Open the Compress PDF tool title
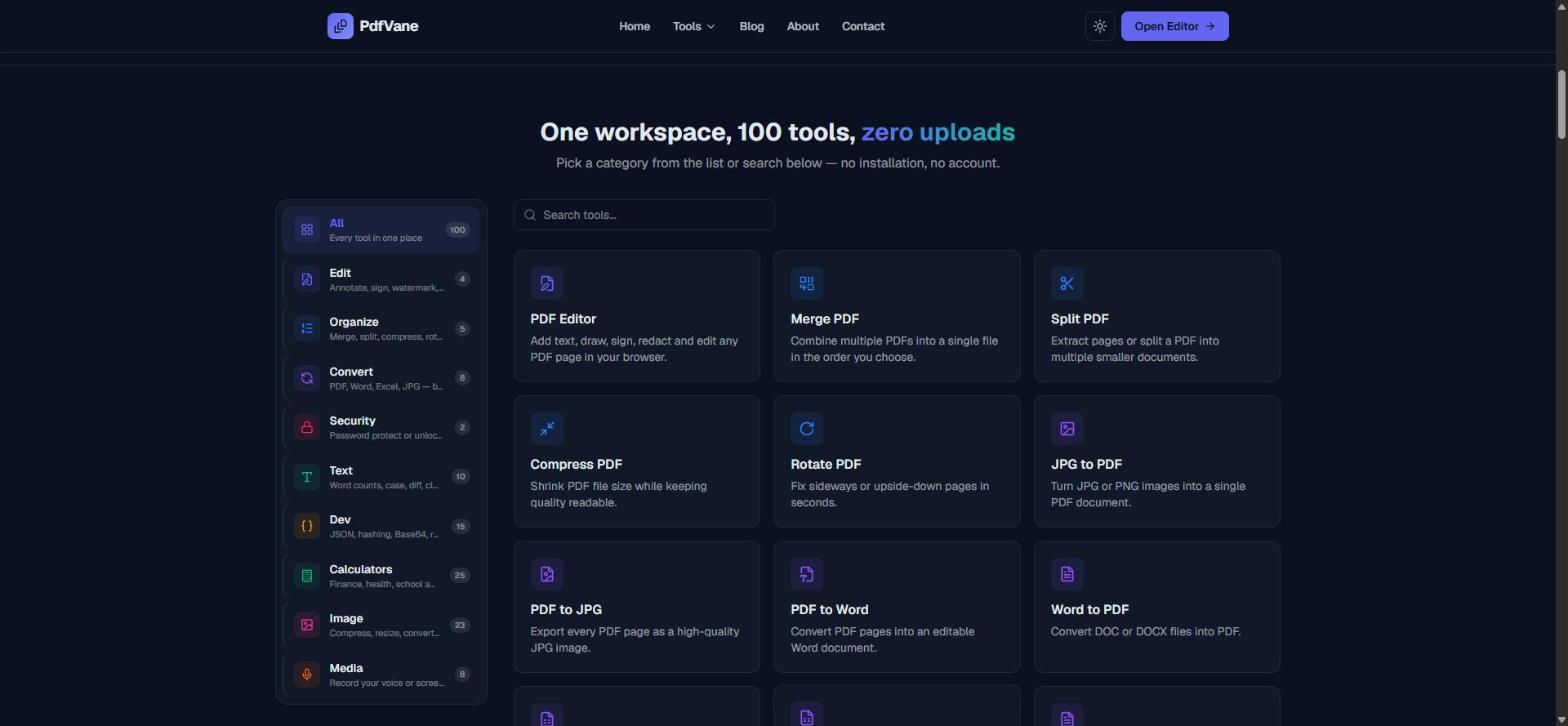Screen dimensions: 1568x726 click(576, 464)
